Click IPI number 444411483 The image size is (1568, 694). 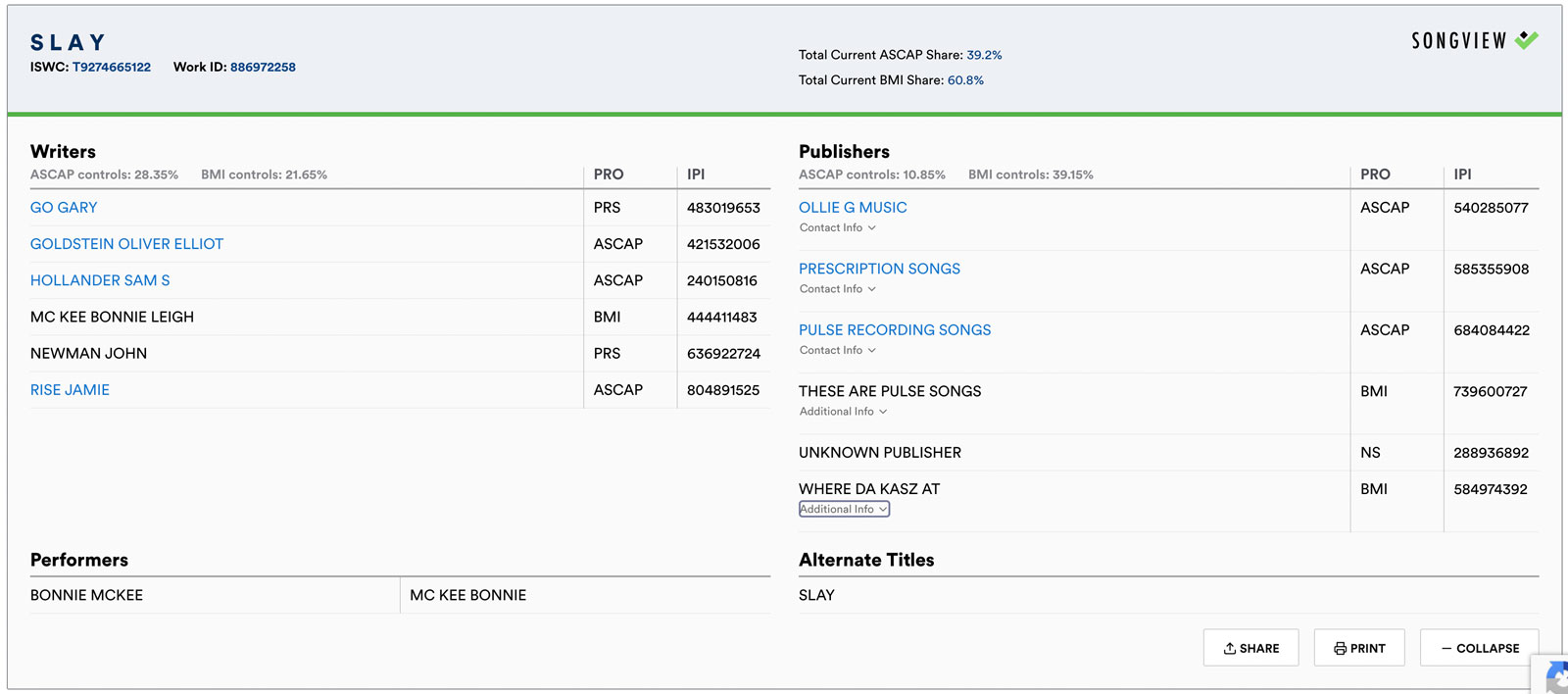pos(722,318)
